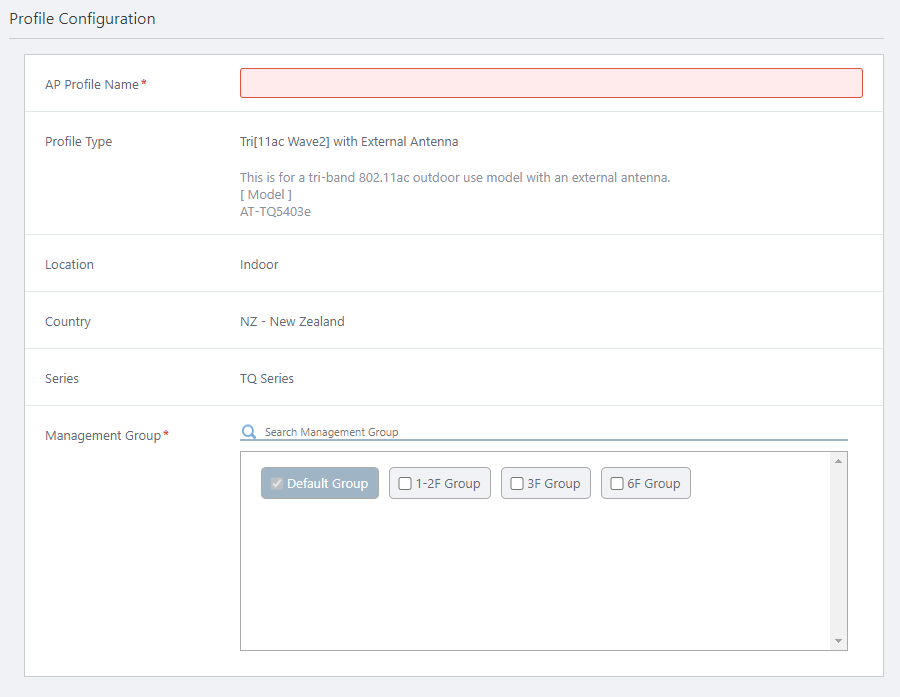Focus the AP Profile Name input field
The width and height of the screenshot is (900, 697).
[x=551, y=83]
